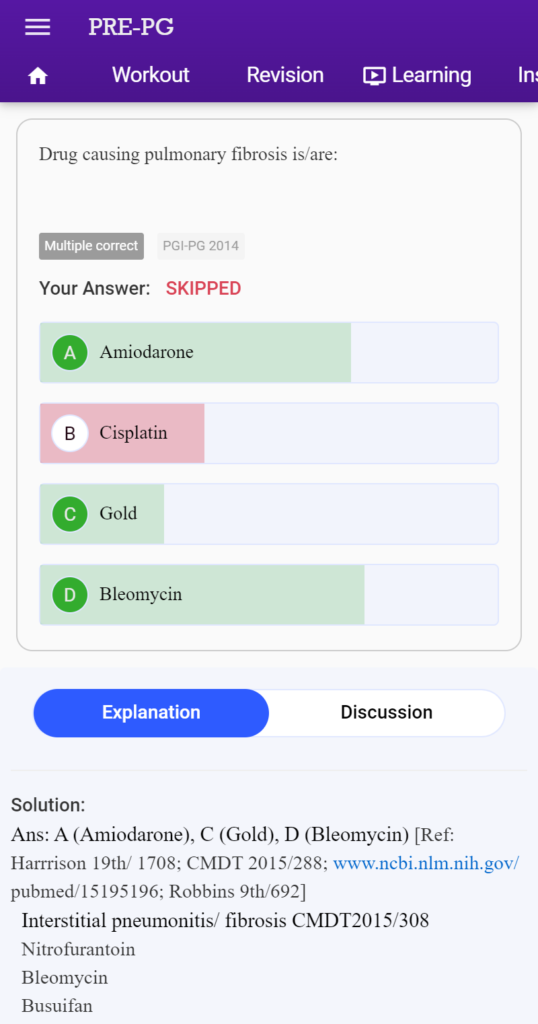Viewport: 538px width, 1024px height.
Task: Go to the home icon
Action: point(38,76)
